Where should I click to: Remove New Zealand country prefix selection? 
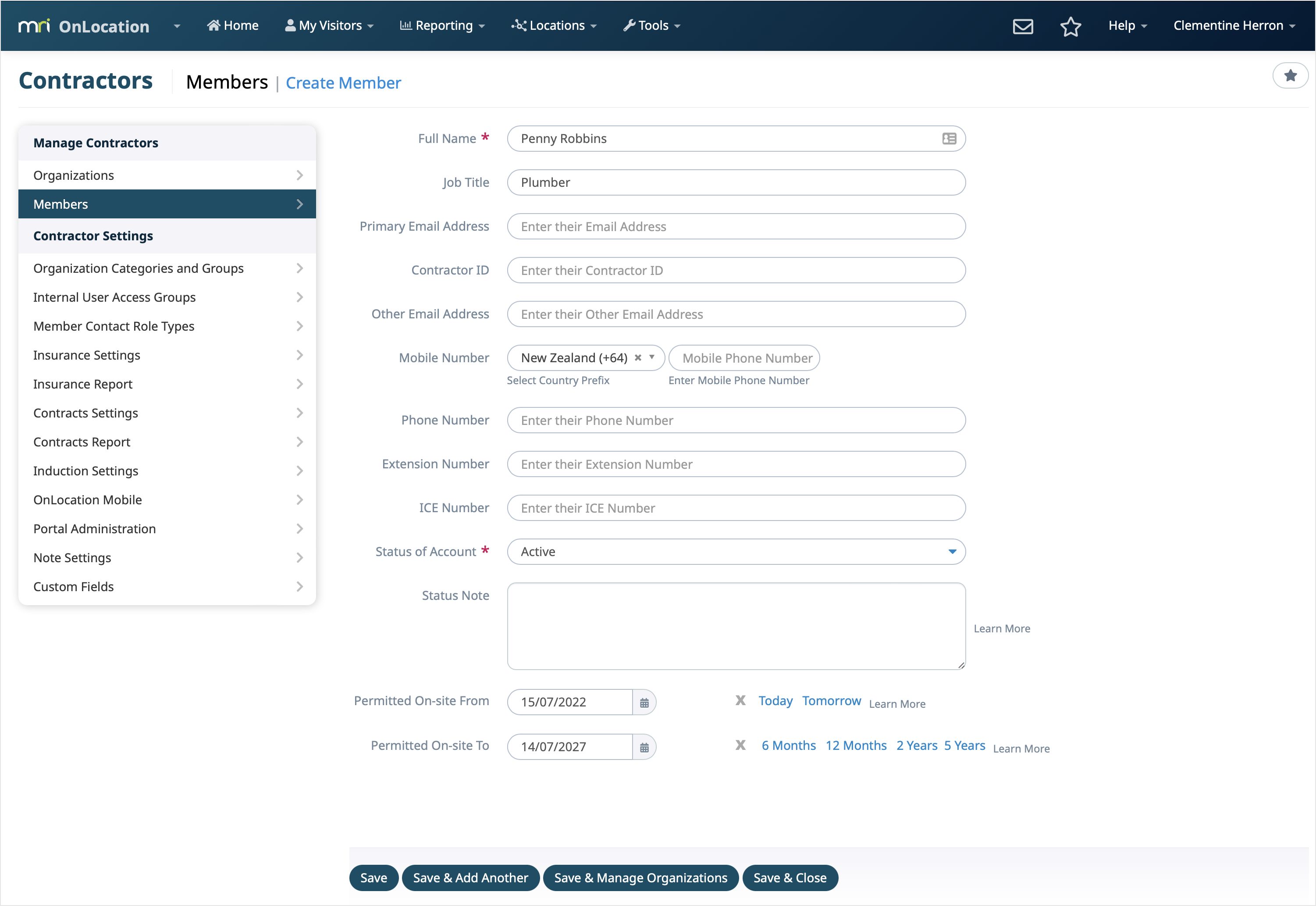tap(638, 358)
